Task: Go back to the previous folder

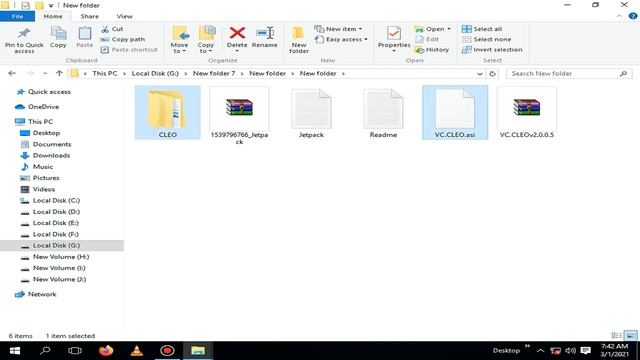Action: pyautogui.click(x=12, y=73)
